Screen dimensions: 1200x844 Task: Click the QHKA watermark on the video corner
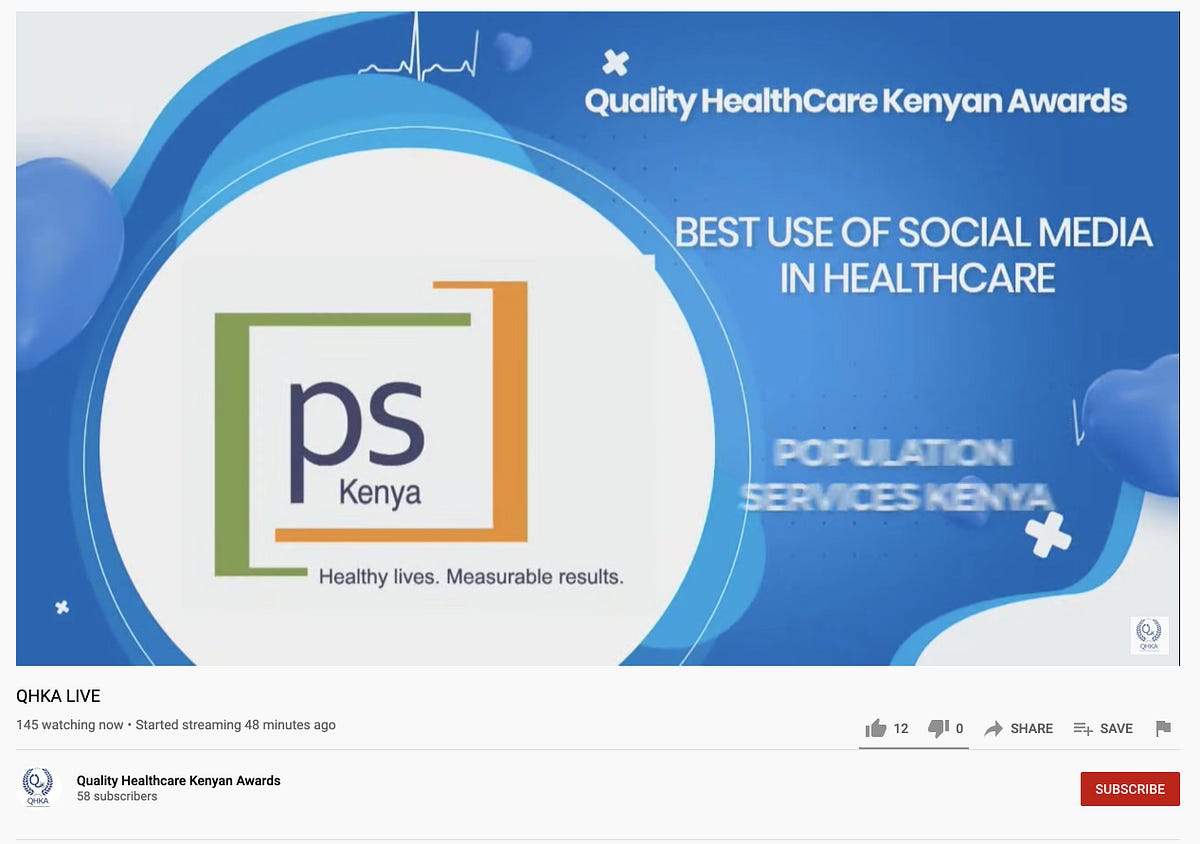click(1148, 635)
